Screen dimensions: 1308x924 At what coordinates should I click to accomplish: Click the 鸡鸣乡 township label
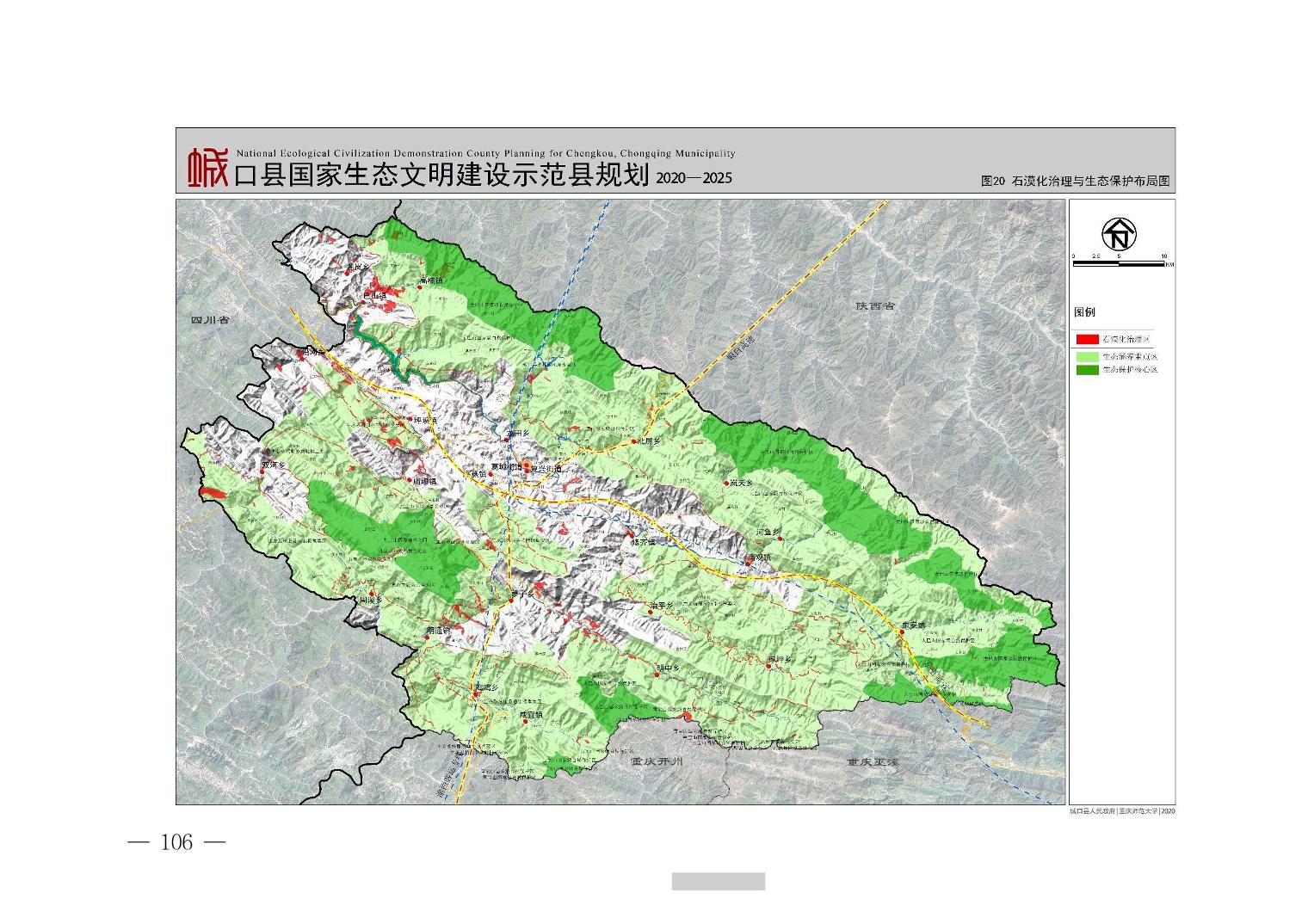[487, 687]
